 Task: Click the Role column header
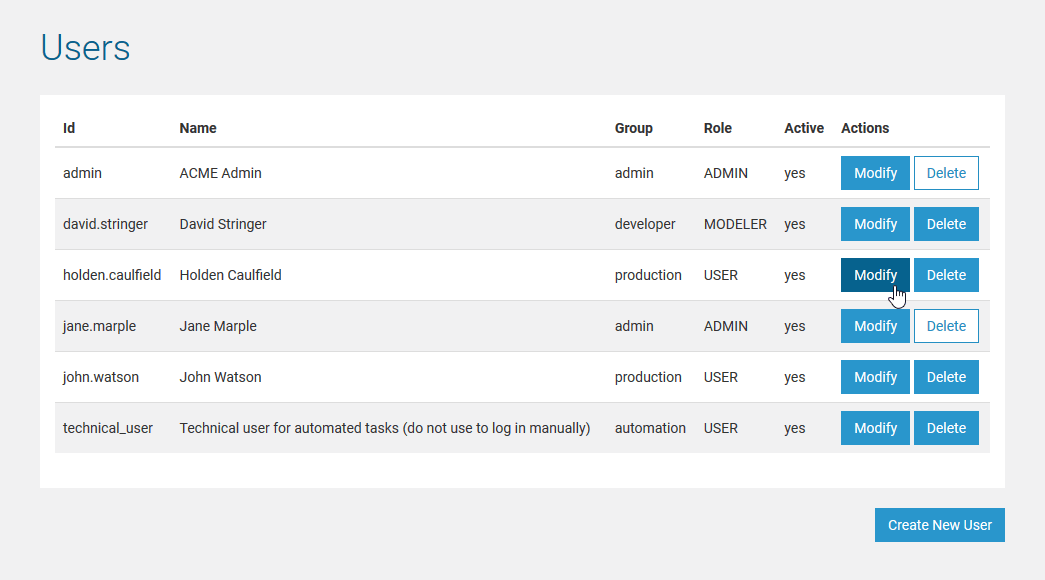pos(717,128)
